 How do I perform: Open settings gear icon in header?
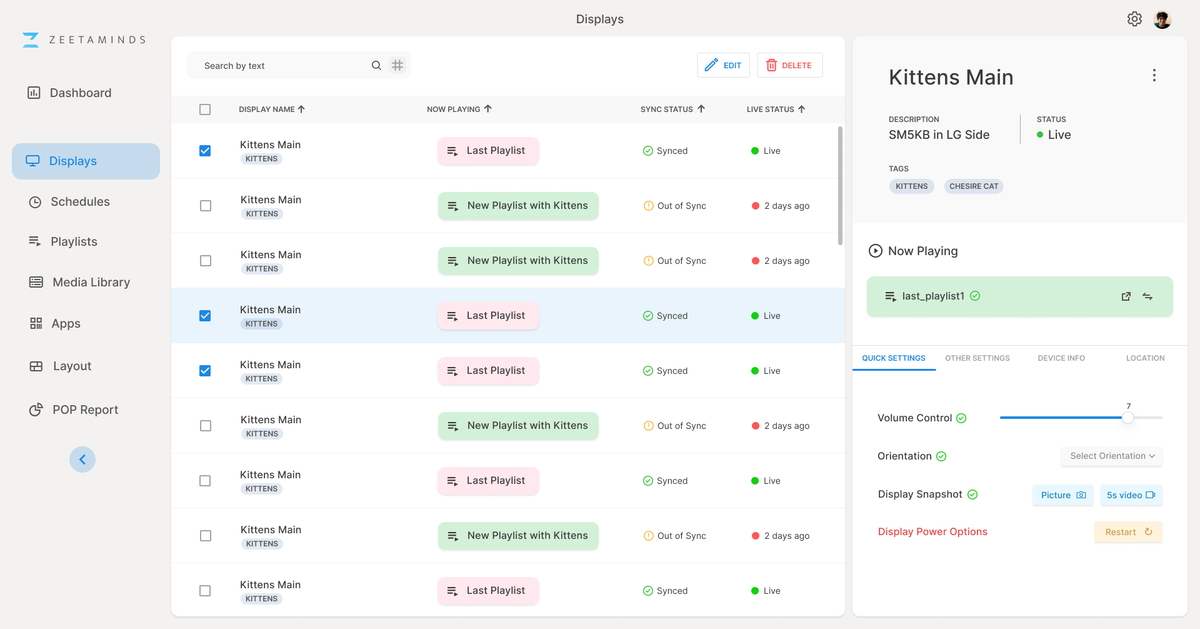click(x=1134, y=19)
